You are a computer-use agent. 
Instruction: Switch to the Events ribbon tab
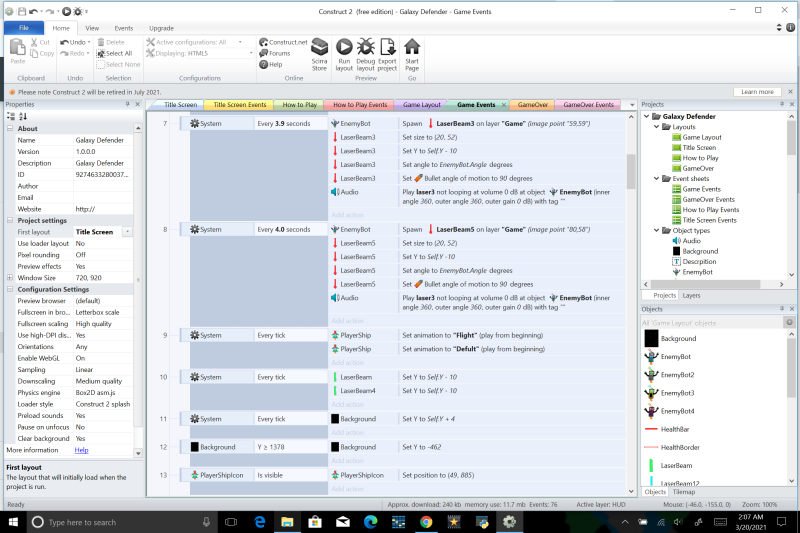(123, 28)
